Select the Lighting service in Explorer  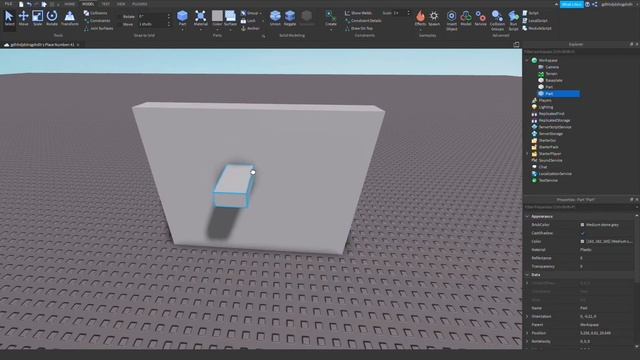[546, 107]
